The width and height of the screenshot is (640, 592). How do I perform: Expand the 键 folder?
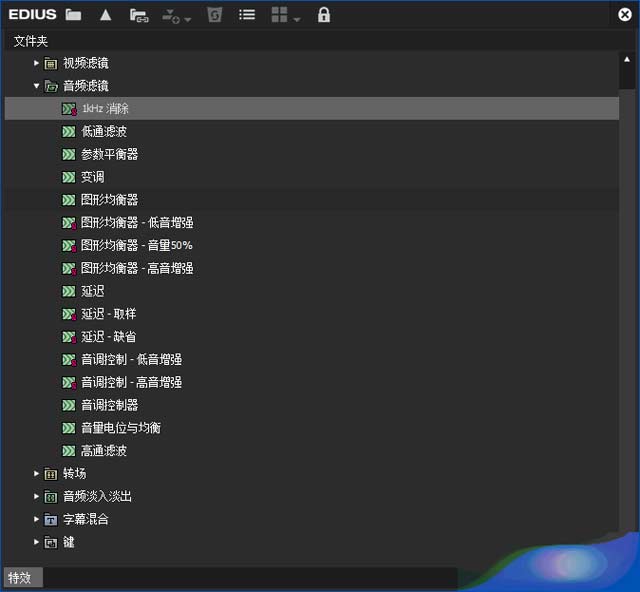pos(36,542)
